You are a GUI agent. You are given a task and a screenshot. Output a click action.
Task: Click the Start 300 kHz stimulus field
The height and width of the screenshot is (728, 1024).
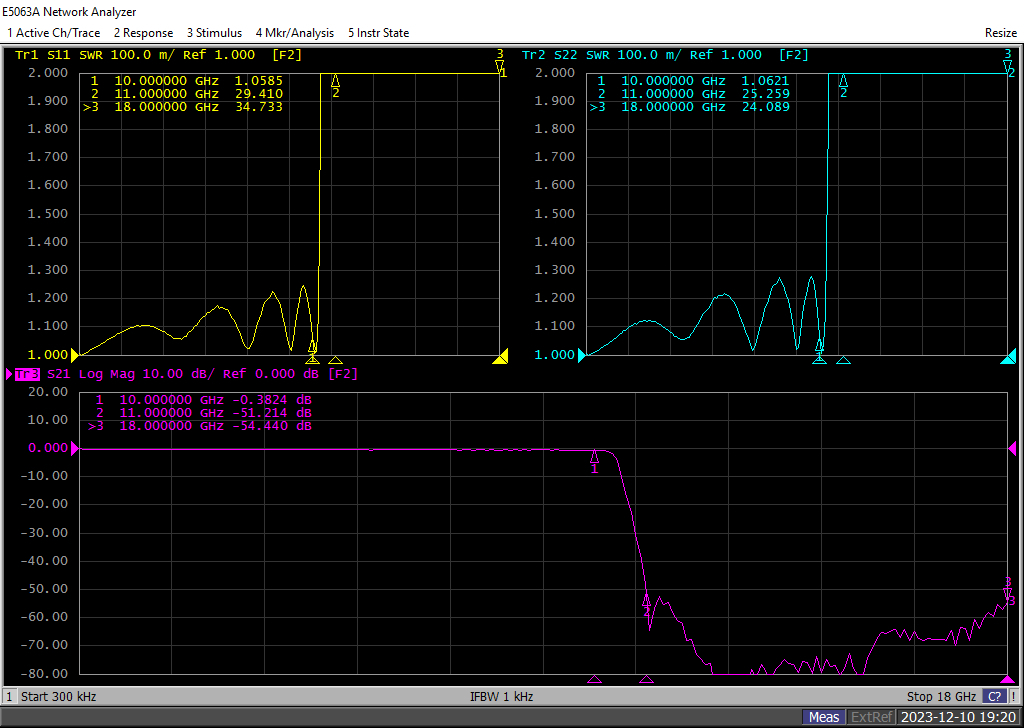(x=58, y=696)
